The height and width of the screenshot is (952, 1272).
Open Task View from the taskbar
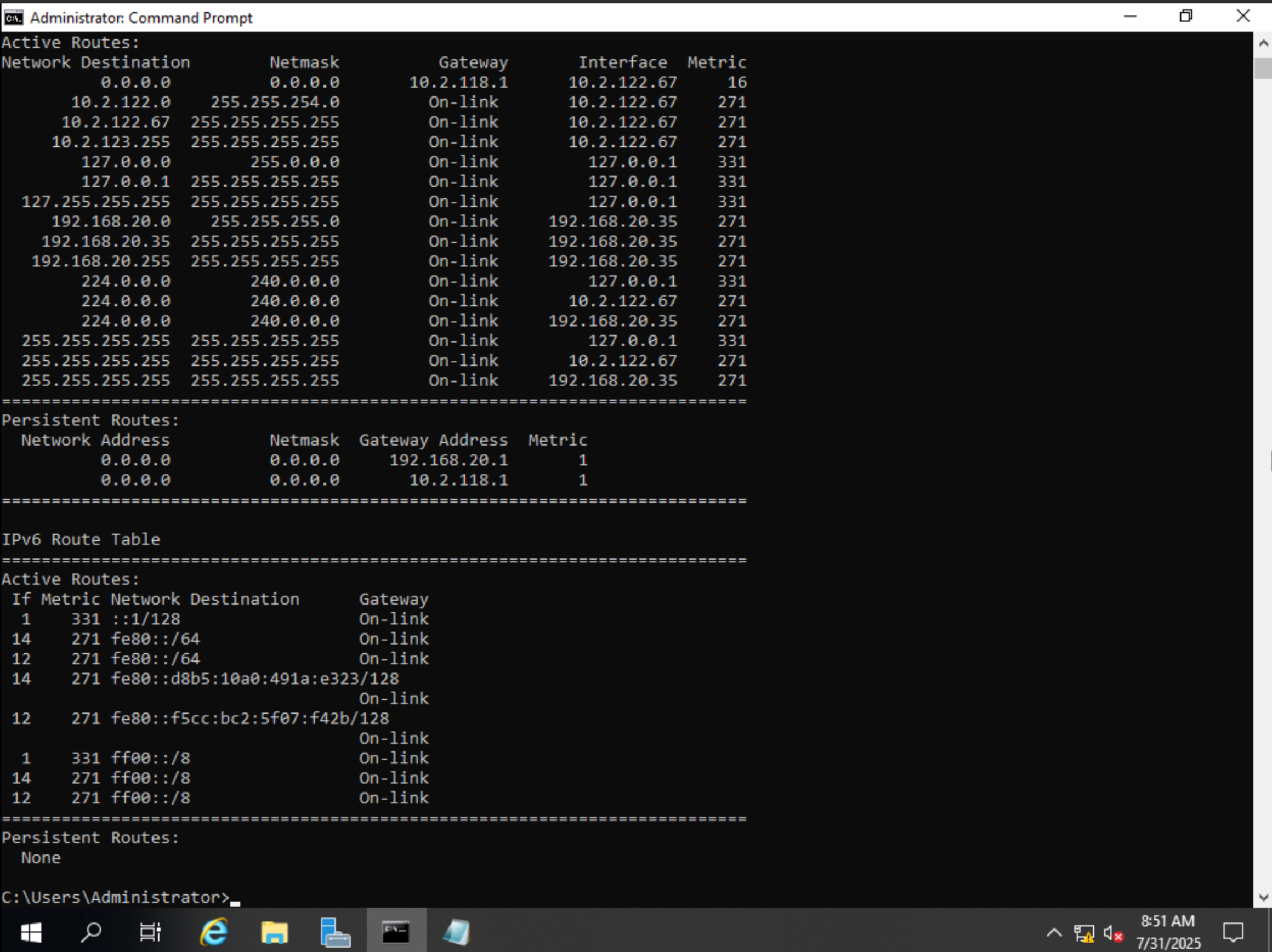point(151,932)
